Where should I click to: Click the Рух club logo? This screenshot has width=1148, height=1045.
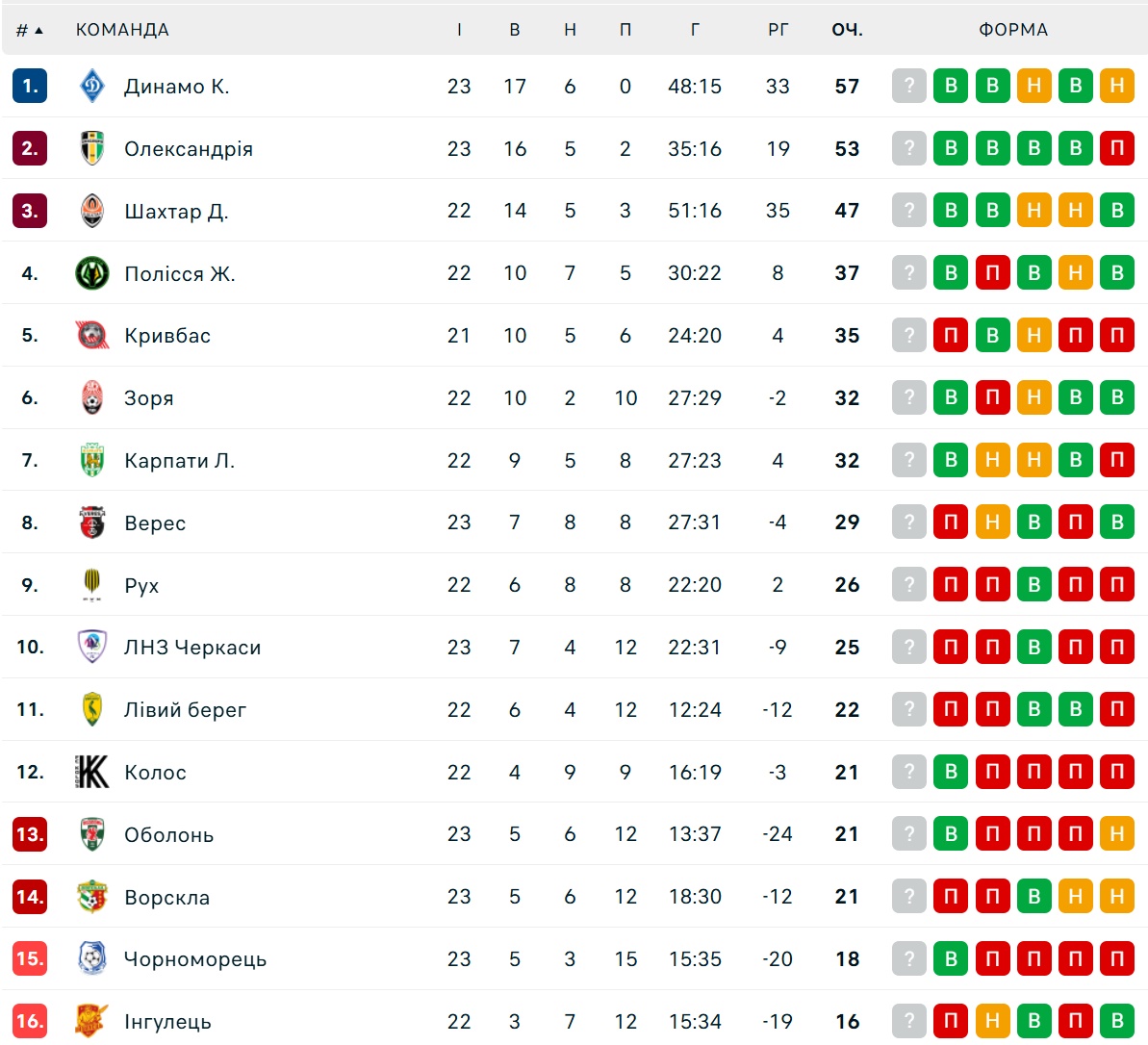pos(92,584)
